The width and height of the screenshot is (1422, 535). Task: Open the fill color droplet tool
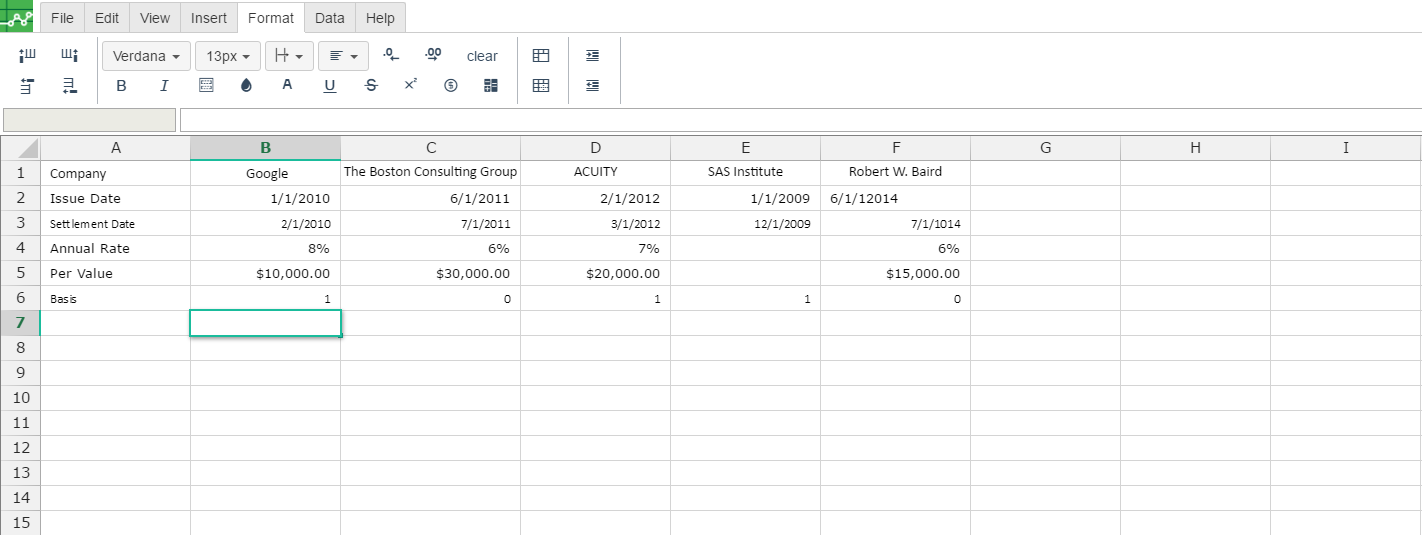point(247,86)
